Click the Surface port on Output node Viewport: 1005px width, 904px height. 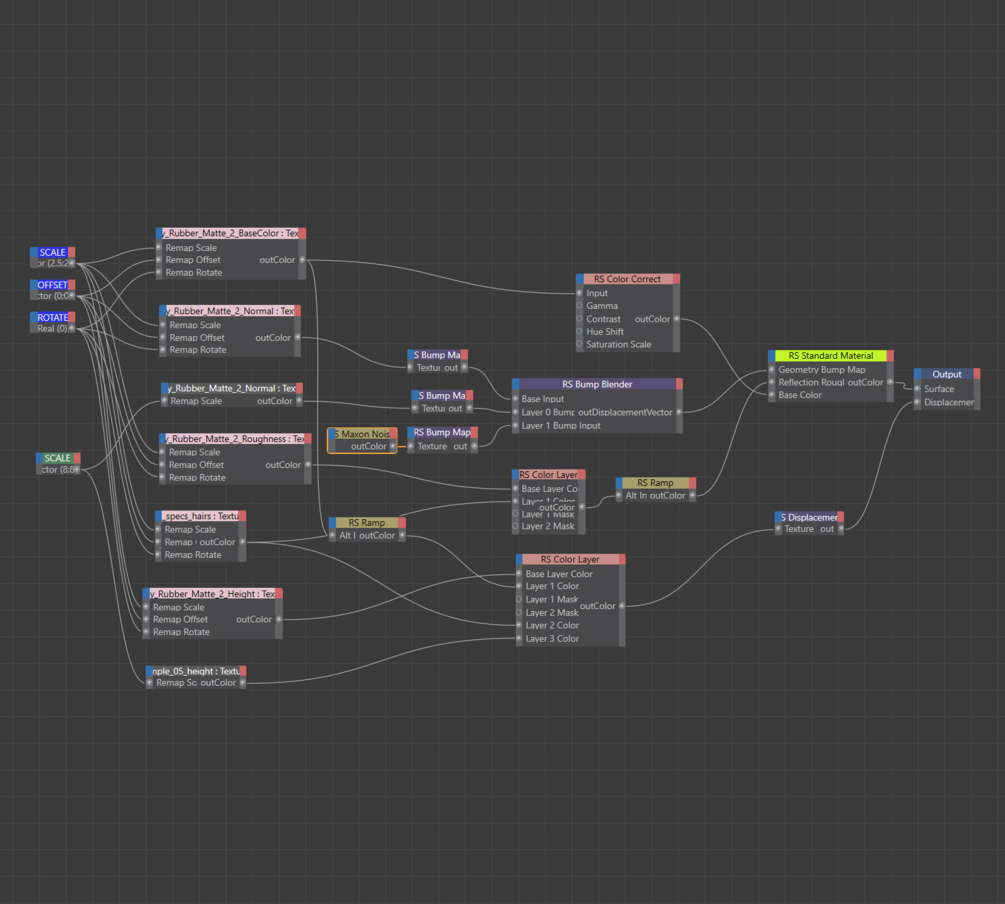coord(917,389)
